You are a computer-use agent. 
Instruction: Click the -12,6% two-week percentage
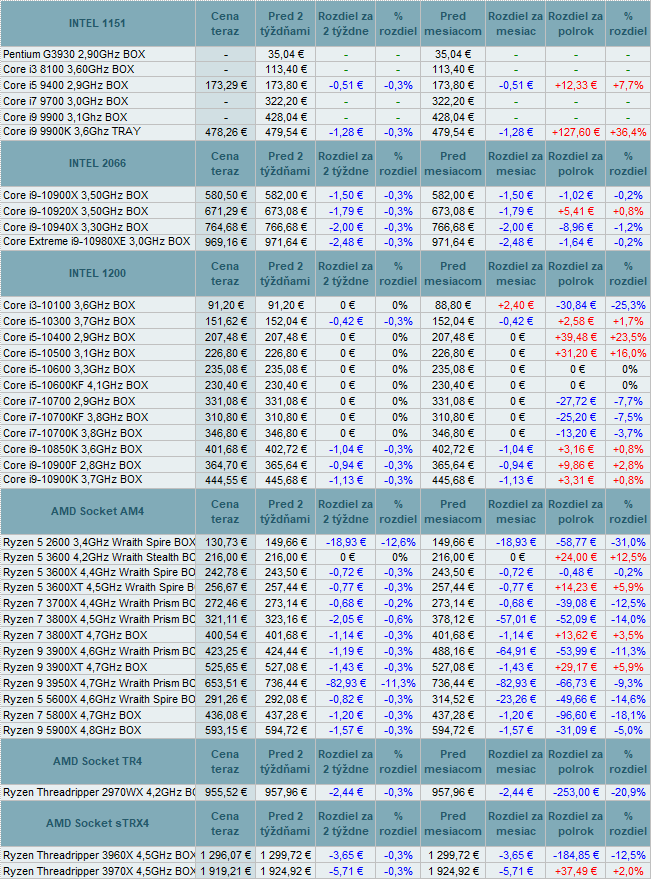pyautogui.click(x=399, y=543)
